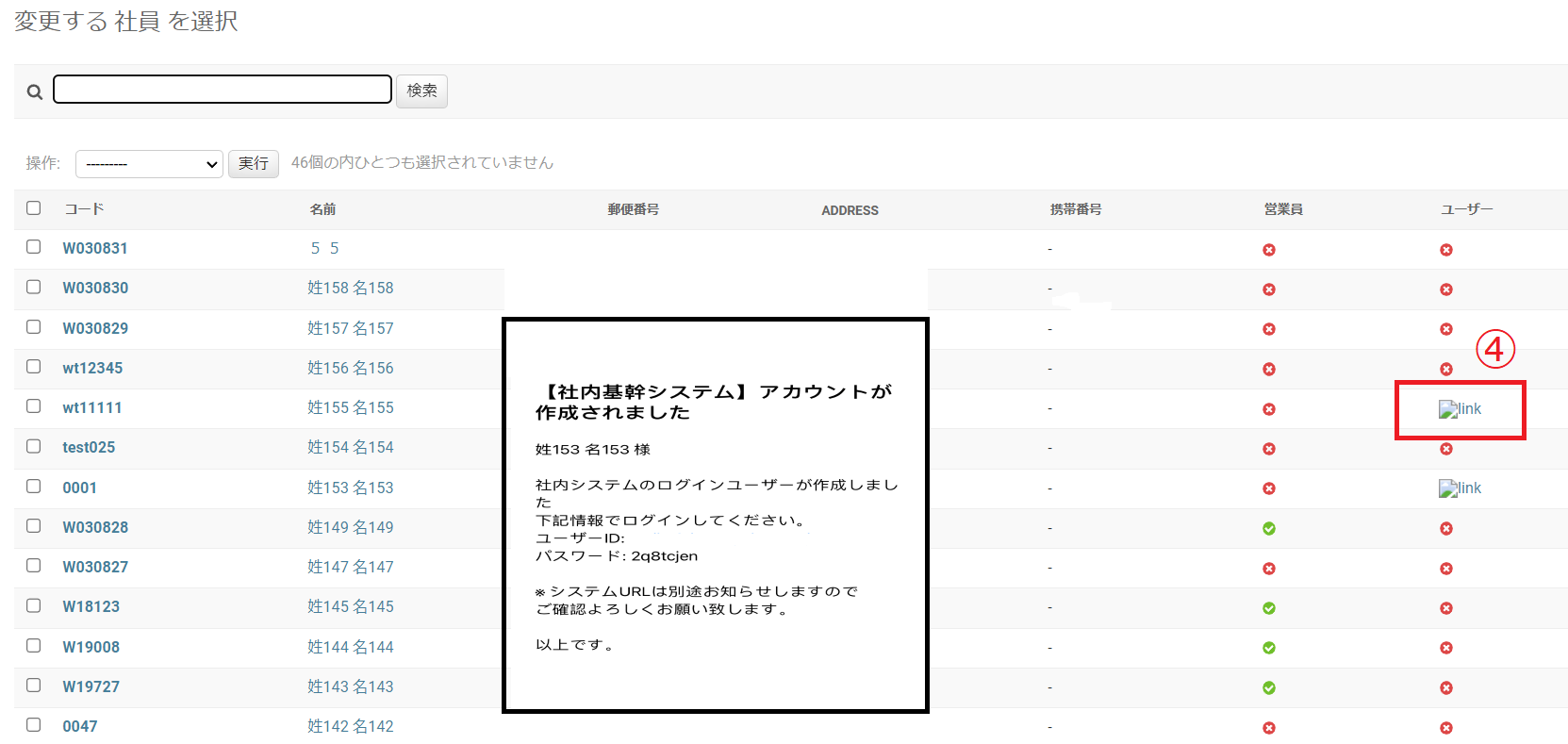
Task: Sort by コード column header
Action: [x=84, y=209]
